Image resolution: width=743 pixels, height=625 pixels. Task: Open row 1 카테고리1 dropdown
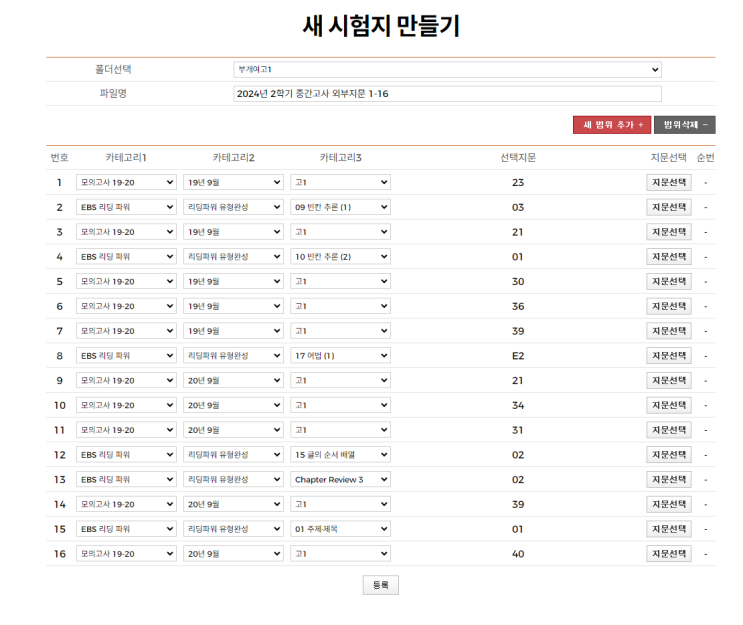coord(126,182)
